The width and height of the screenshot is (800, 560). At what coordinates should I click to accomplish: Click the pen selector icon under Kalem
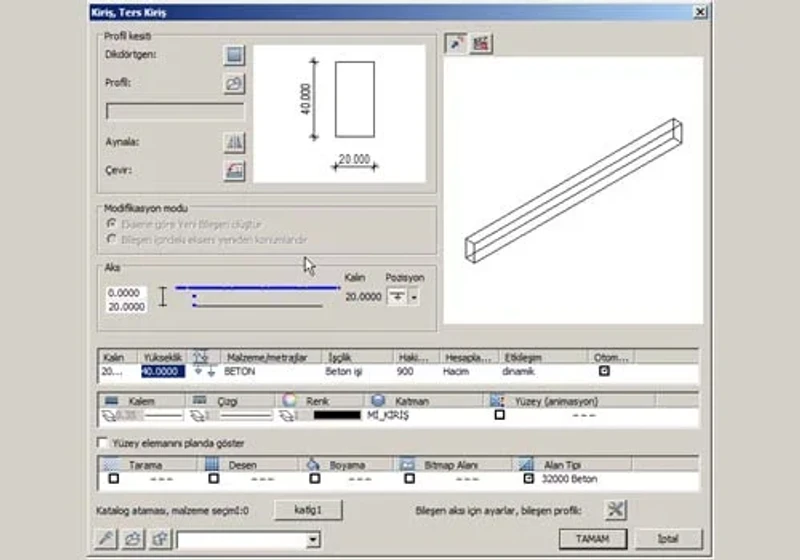109,416
